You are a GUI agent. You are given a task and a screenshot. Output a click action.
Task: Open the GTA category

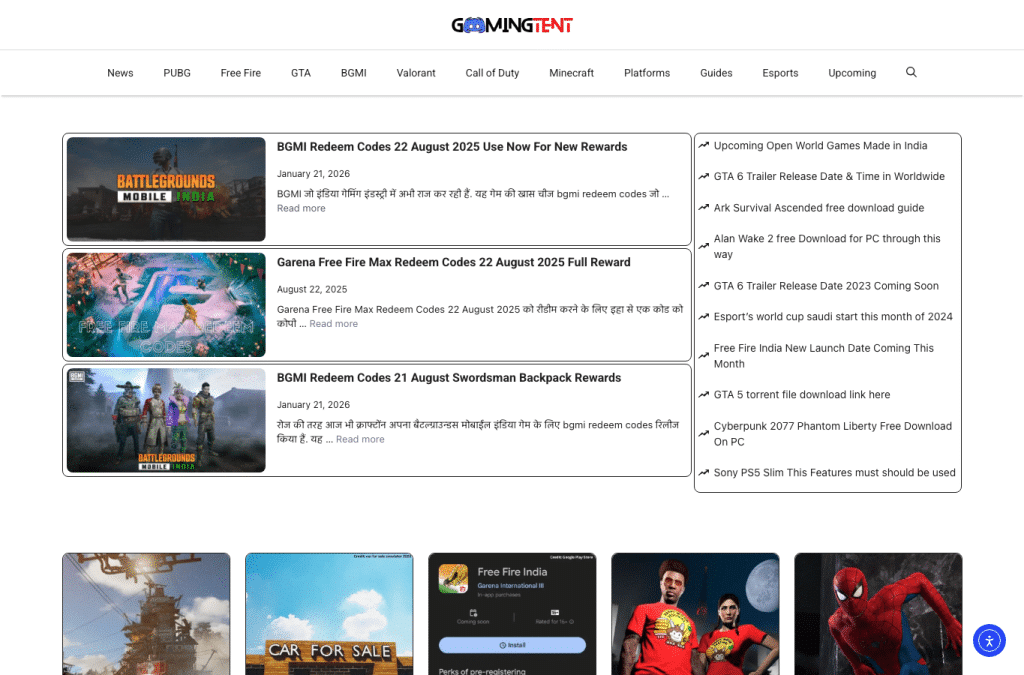(300, 73)
